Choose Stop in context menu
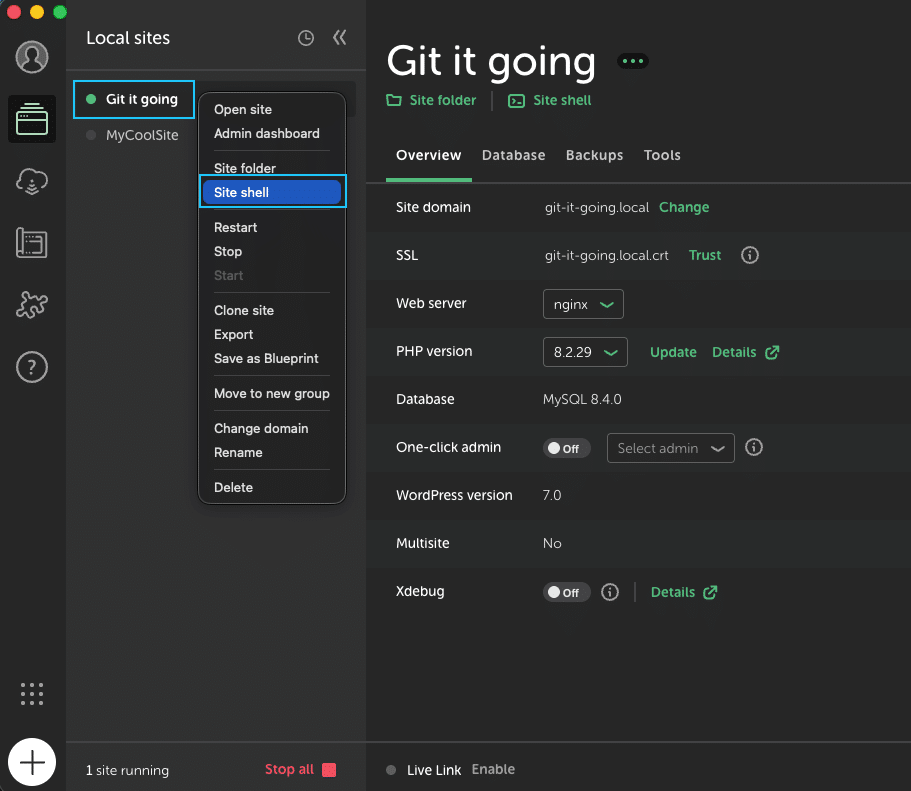This screenshot has height=791, width=911. [228, 252]
